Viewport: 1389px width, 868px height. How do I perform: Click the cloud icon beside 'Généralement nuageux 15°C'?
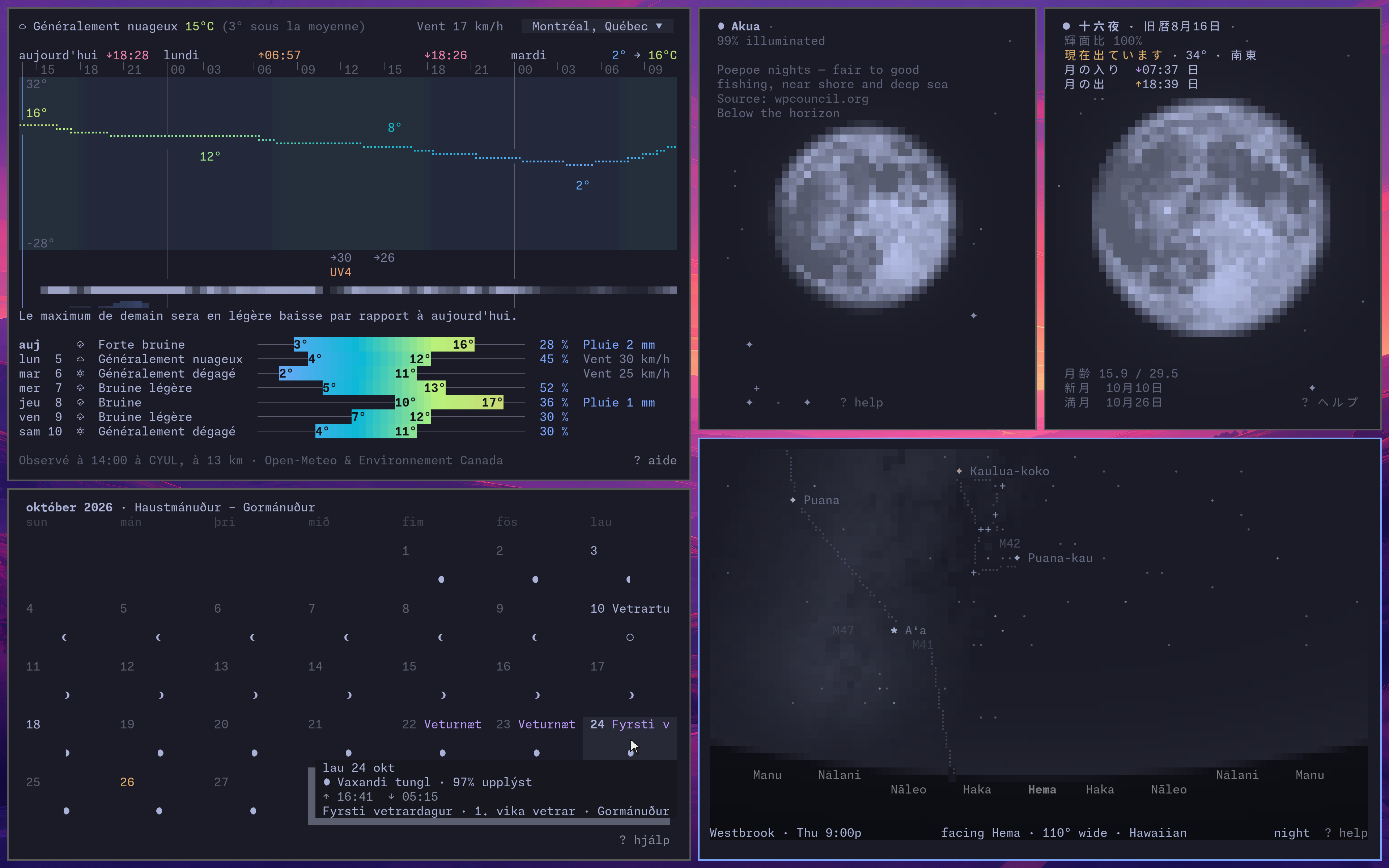tap(22, 26)
